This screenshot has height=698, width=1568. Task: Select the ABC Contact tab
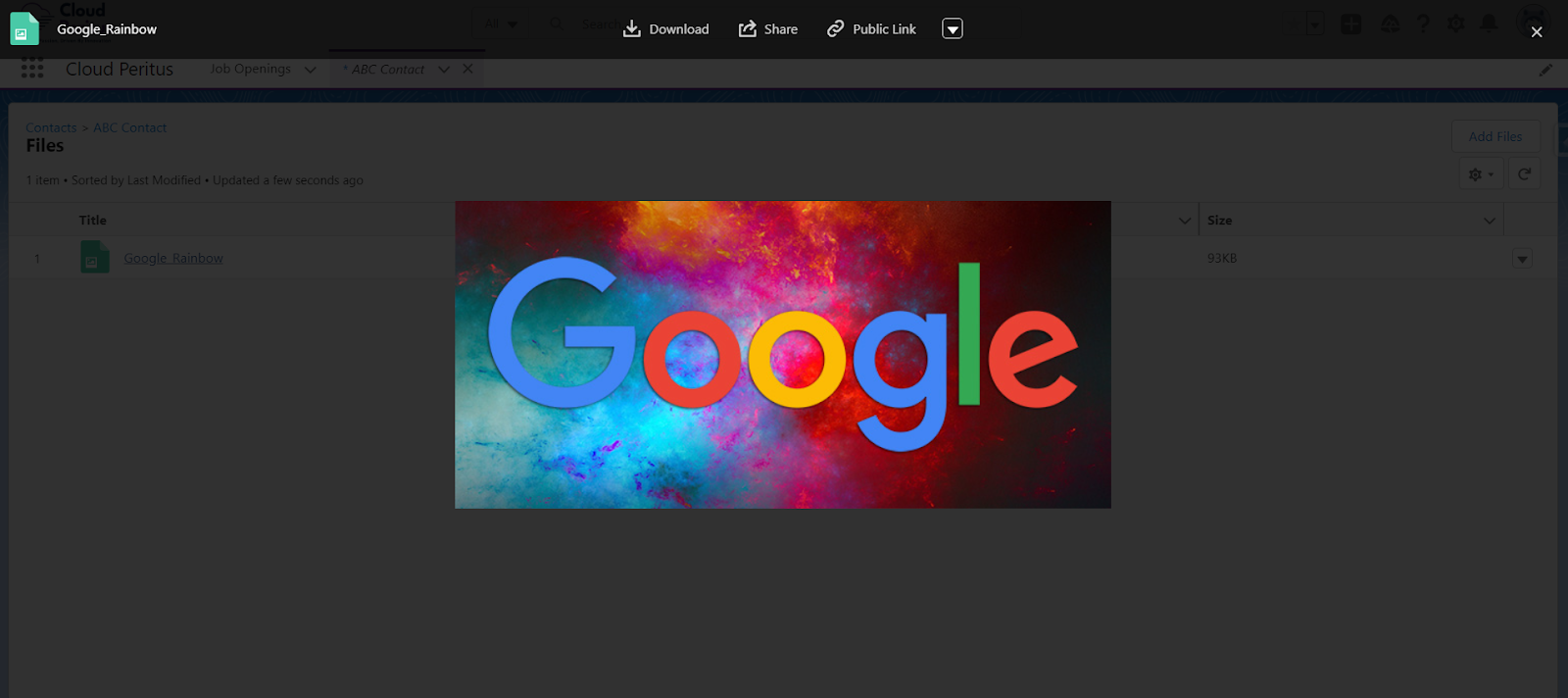388,70
